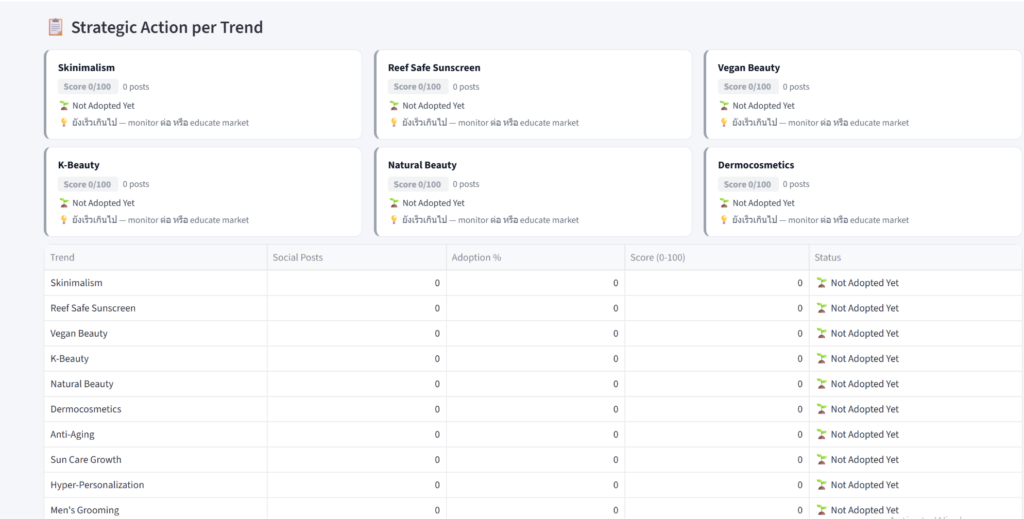Click the seedling icon in Hyper-Personalization row
Image resolution: width=1024 pixels, height=519 pixels.
[822, 485]
